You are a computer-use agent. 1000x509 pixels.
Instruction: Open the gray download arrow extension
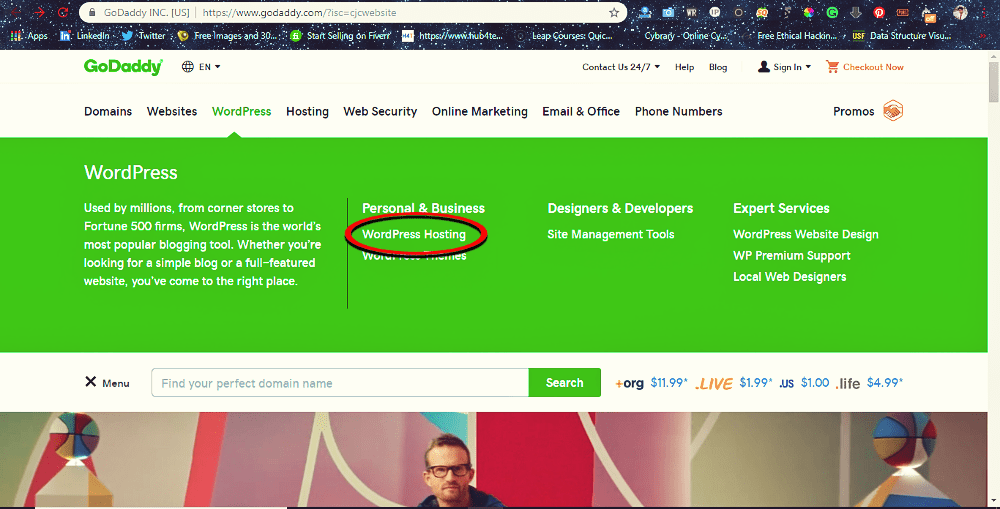pyautogui.click(x=856, y=12)
